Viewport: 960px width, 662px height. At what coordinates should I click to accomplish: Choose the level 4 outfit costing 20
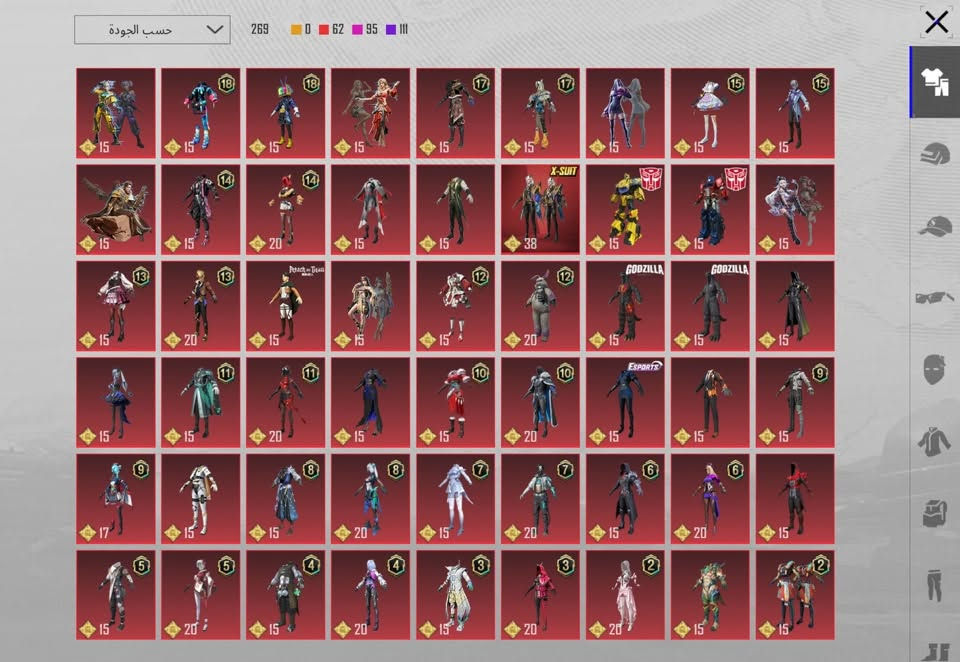(370, 595)
